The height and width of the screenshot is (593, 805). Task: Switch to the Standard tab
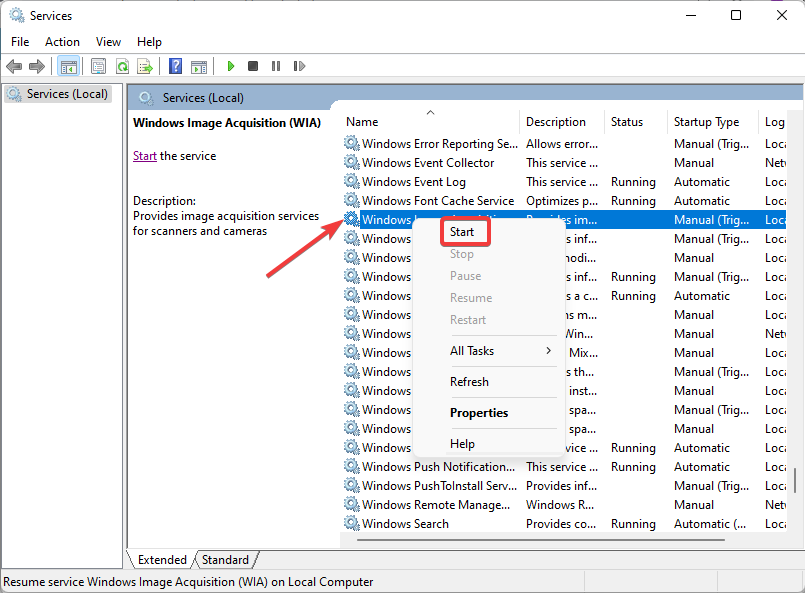225,560
